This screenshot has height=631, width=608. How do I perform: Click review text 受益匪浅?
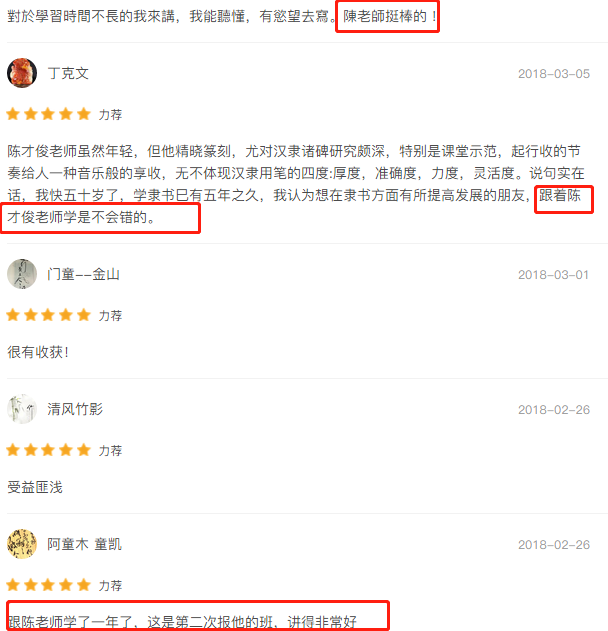tap(35, 487)
